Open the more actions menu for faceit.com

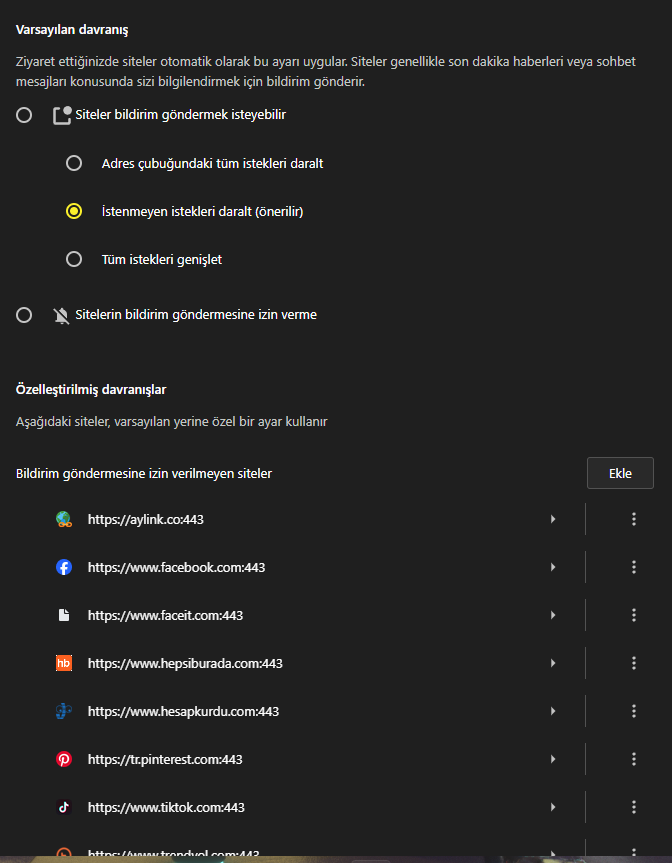633,615
